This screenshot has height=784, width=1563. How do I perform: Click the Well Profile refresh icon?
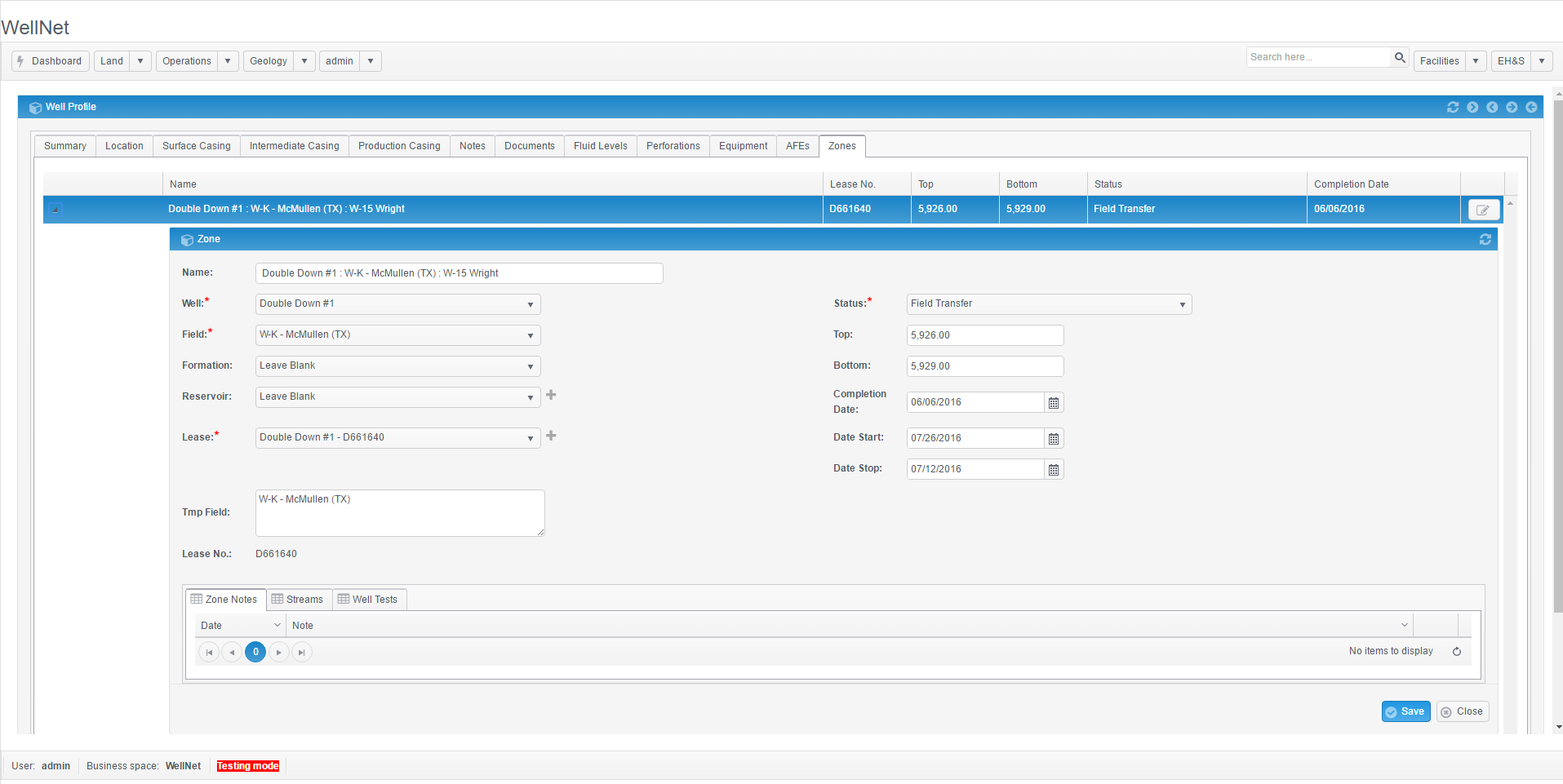click(1453, 107)
